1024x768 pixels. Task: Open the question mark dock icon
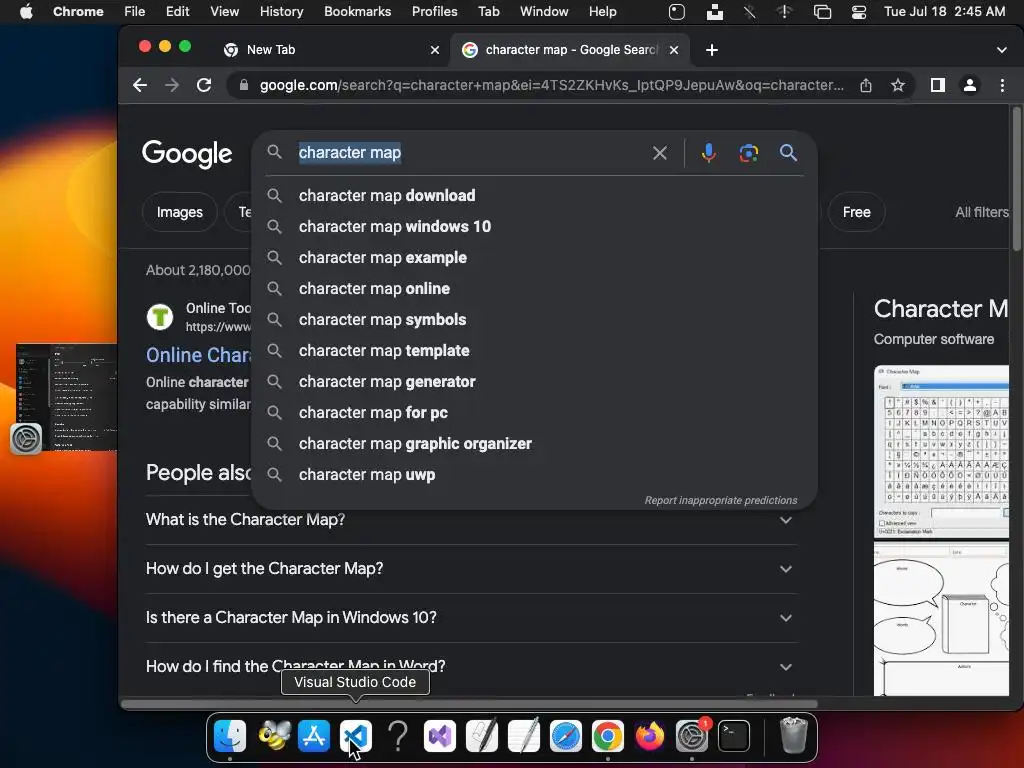coord(398,736)
